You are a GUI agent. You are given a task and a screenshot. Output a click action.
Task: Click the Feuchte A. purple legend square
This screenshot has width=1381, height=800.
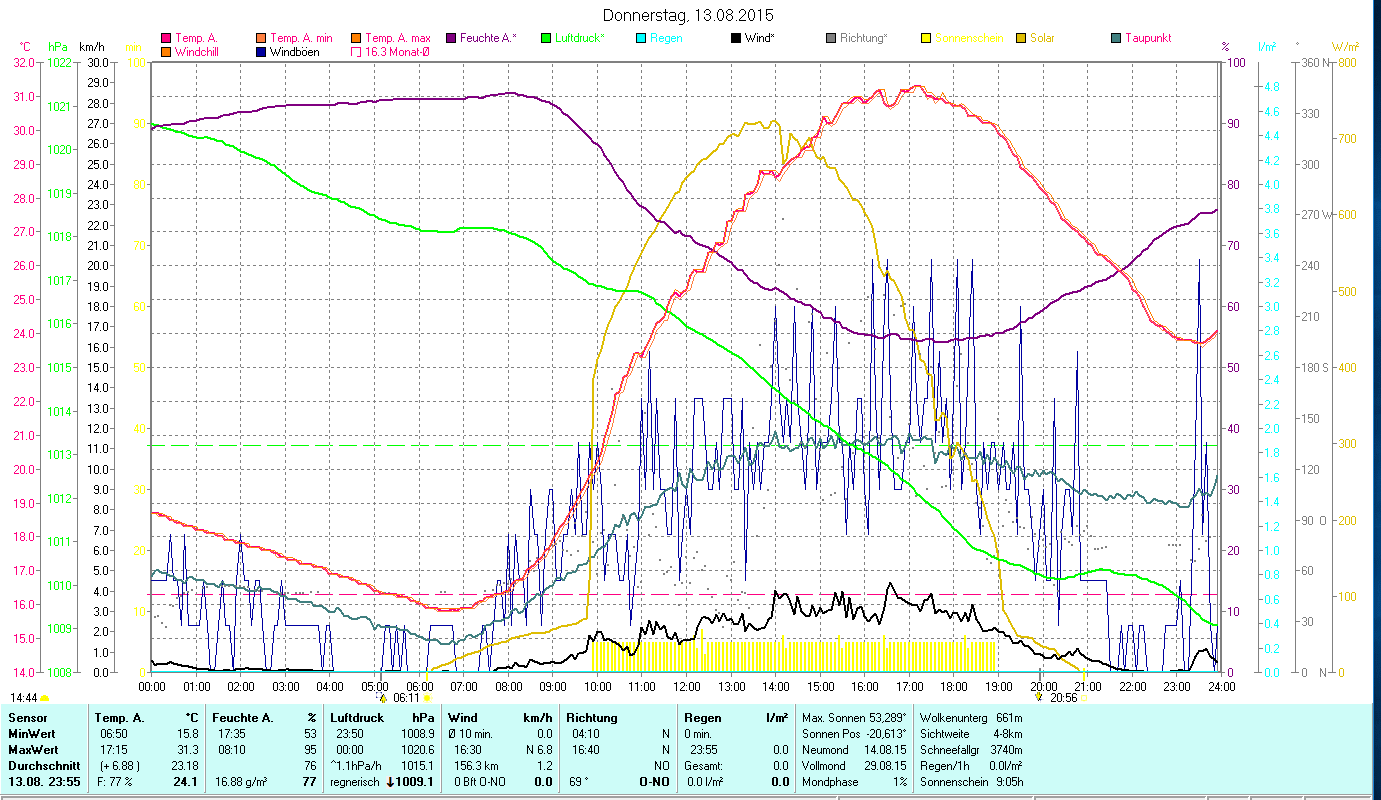point(451,39)
